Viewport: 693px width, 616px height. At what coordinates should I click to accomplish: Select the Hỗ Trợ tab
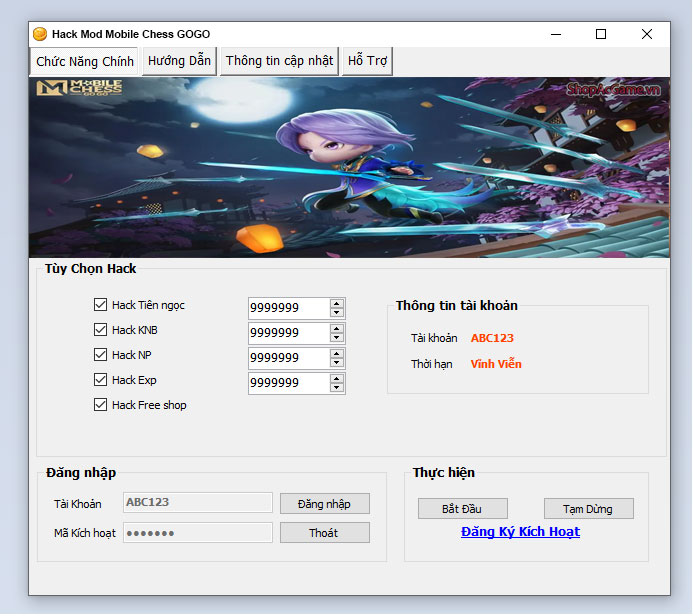[x=367, y=61]
